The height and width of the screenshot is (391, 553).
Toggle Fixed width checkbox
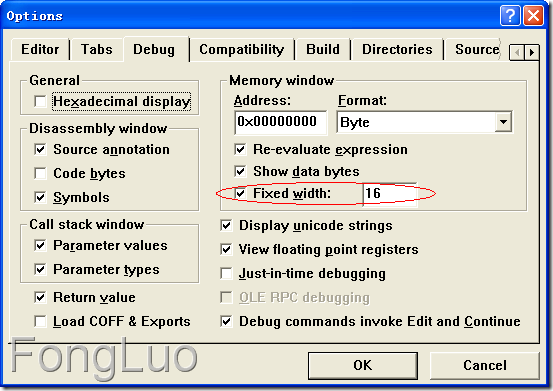coord(240,193)
